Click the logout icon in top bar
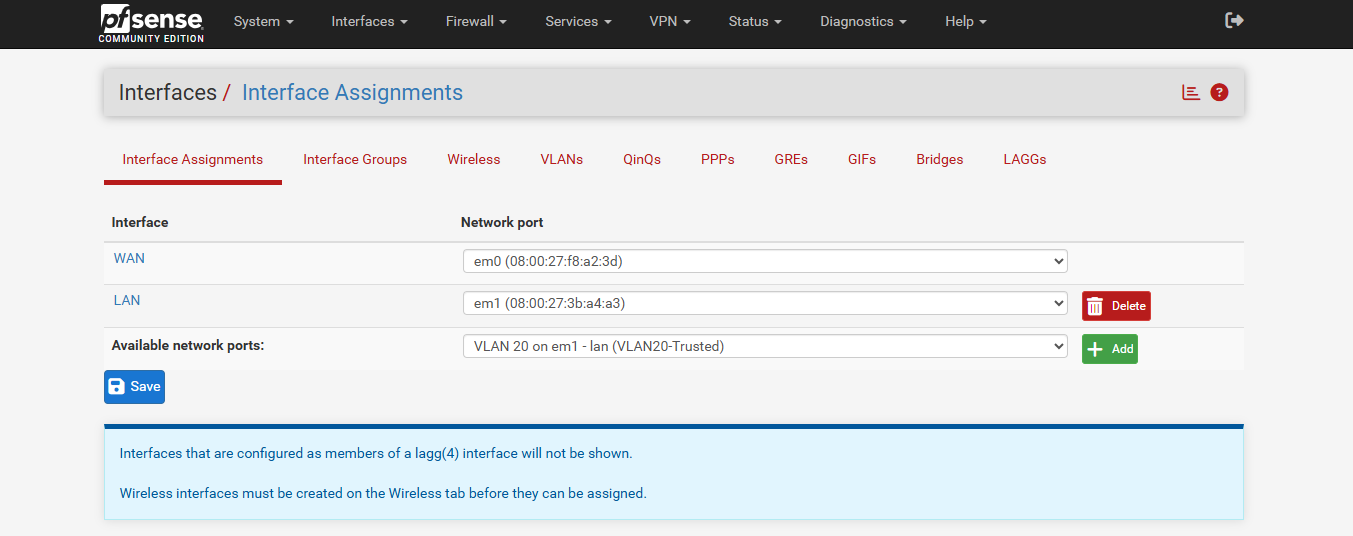 coord(1234,20)
